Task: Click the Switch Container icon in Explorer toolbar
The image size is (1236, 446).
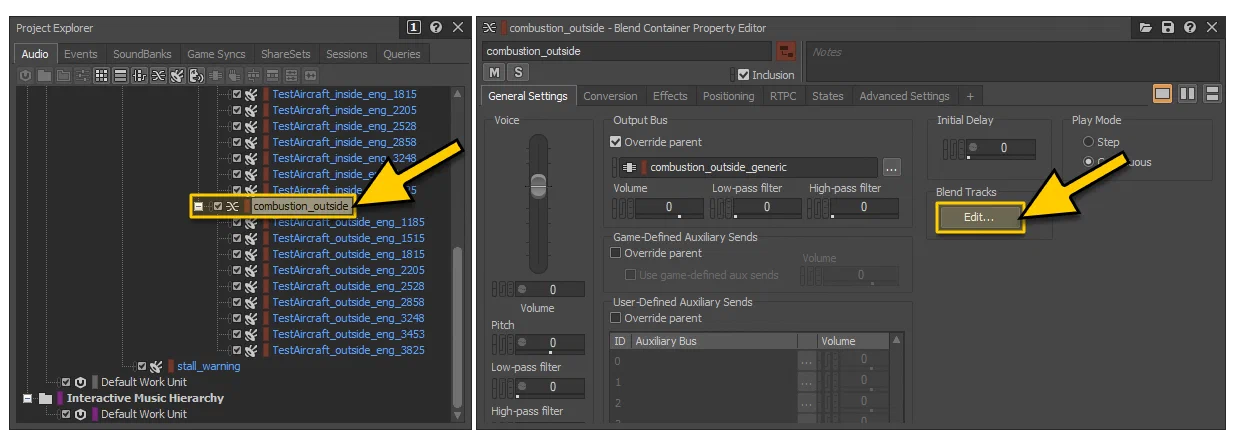Action: (x=139, y=75)
